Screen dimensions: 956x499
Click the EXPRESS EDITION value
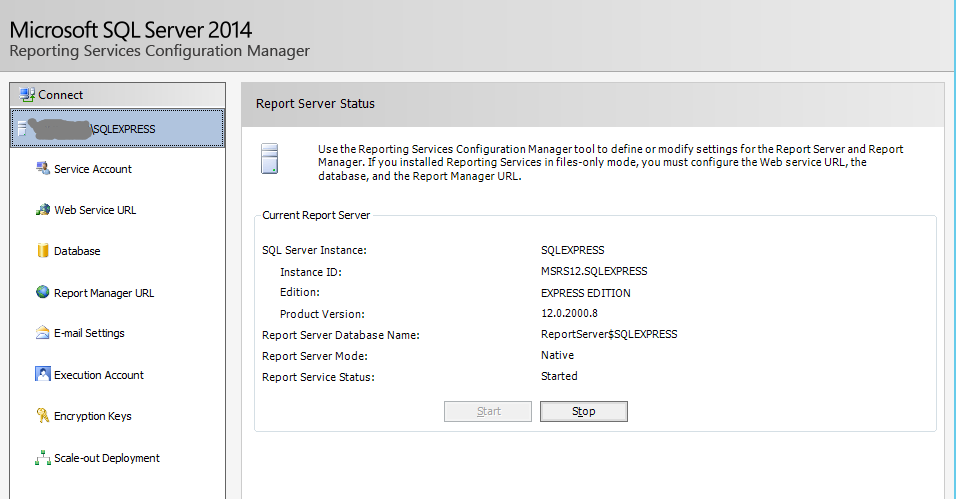[x=585, y=293]
